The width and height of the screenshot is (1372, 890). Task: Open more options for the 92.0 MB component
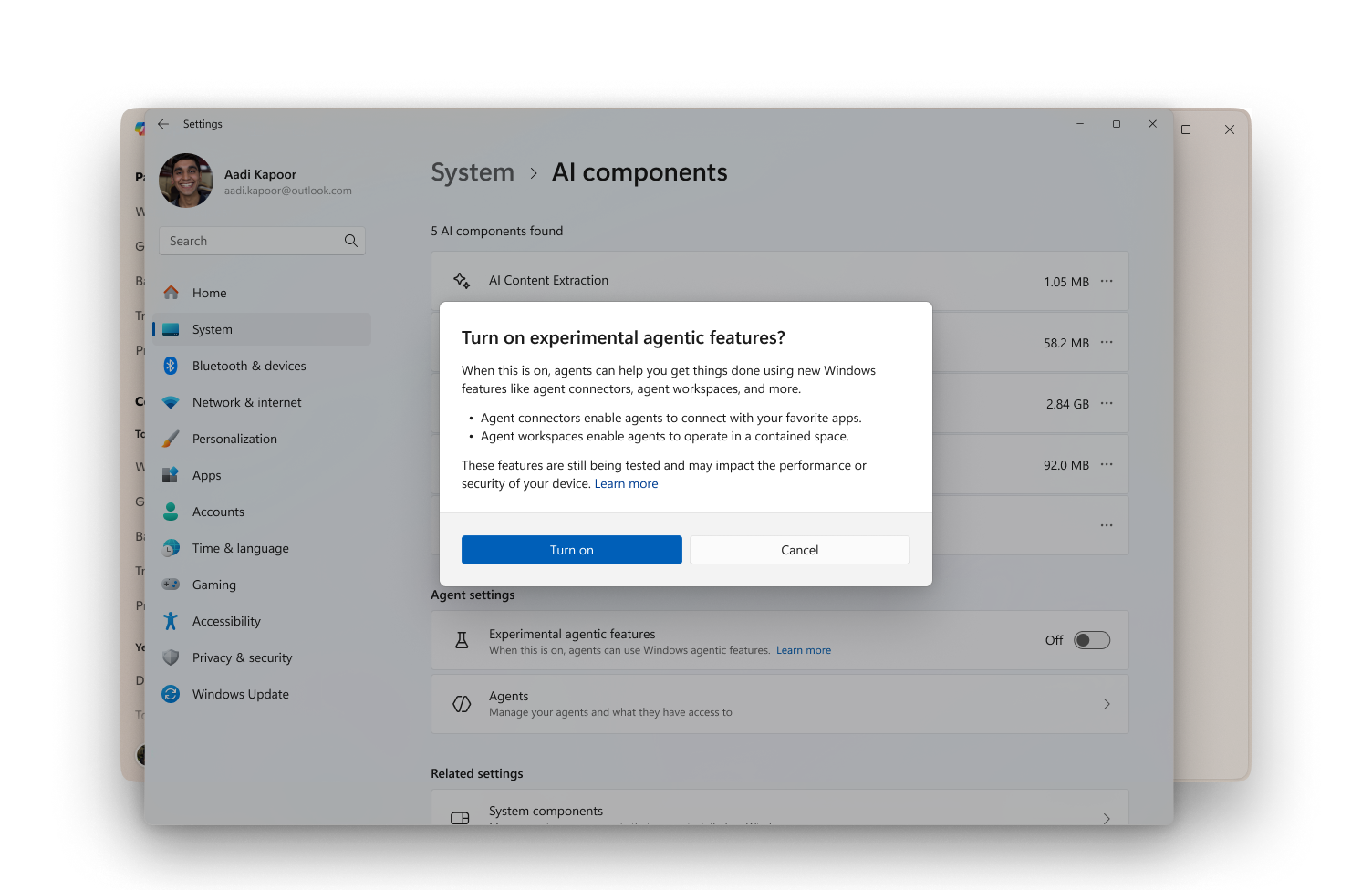point(1107,464)
